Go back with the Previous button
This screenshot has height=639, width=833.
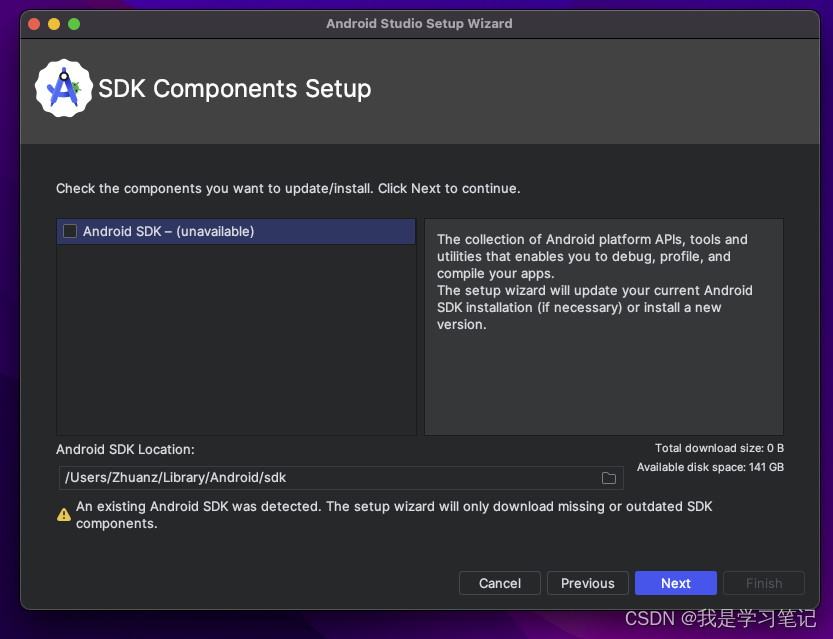click(x=588, y=583)
